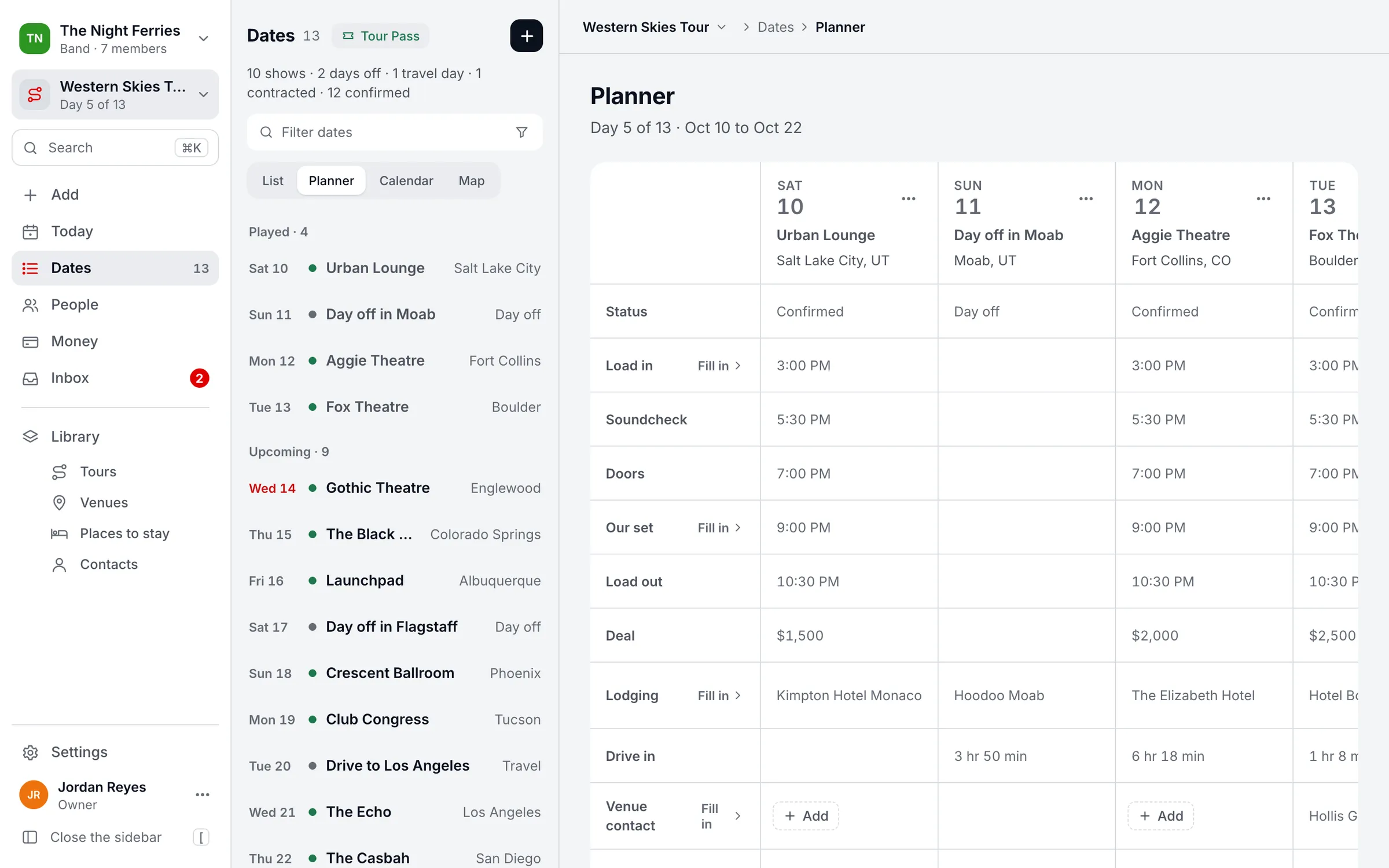Expand Fill in for the Venue contact row
1389x868 pixels.
(721, 816)
